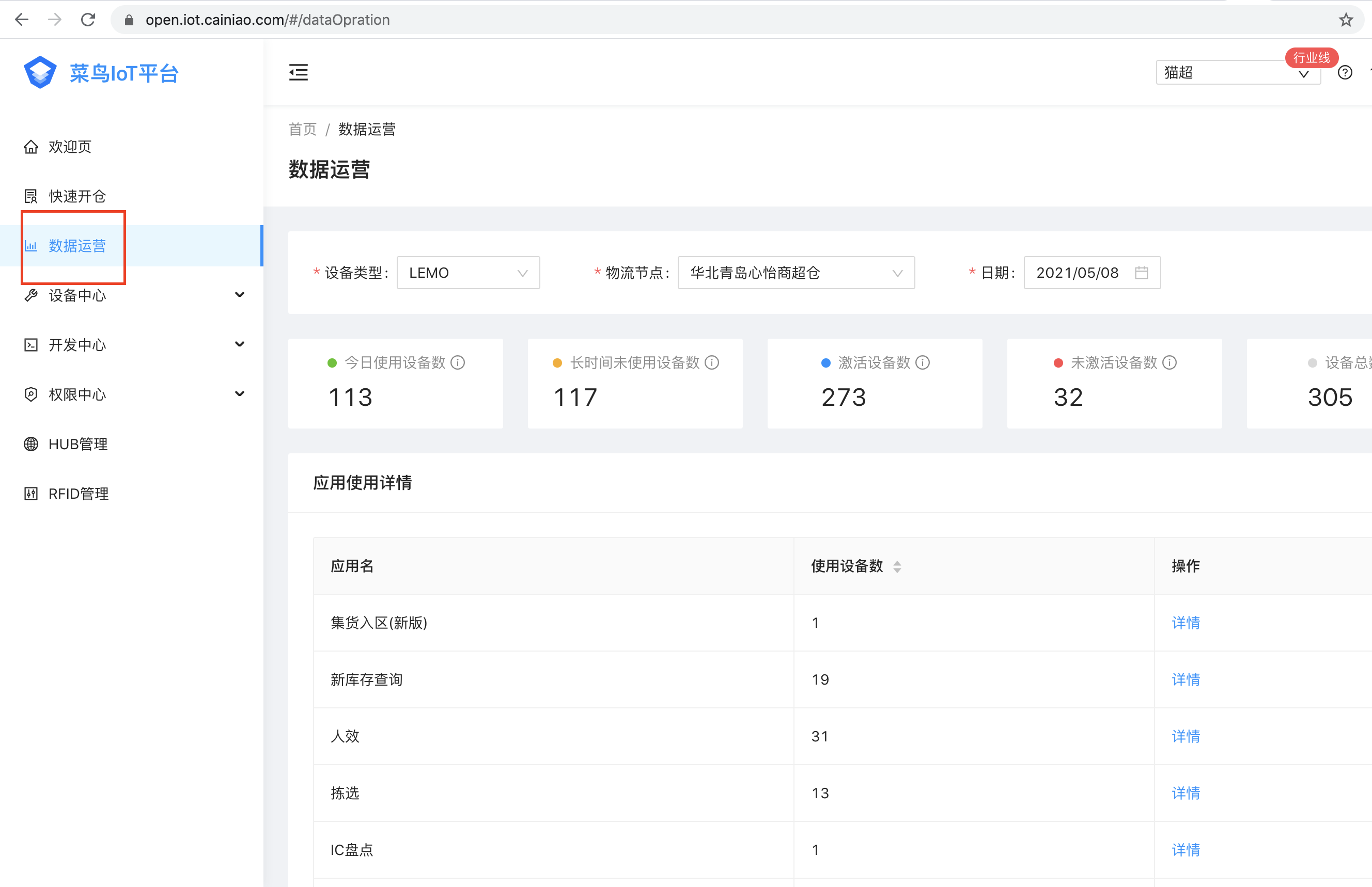Bookmark page with star icon
The image size is (1372, 887).
click(x=1346, y=20)
